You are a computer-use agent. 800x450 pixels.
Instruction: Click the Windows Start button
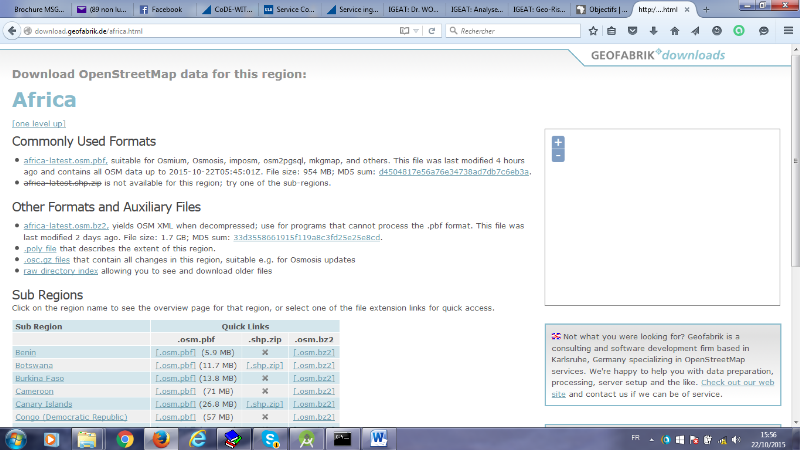(17, 438)
